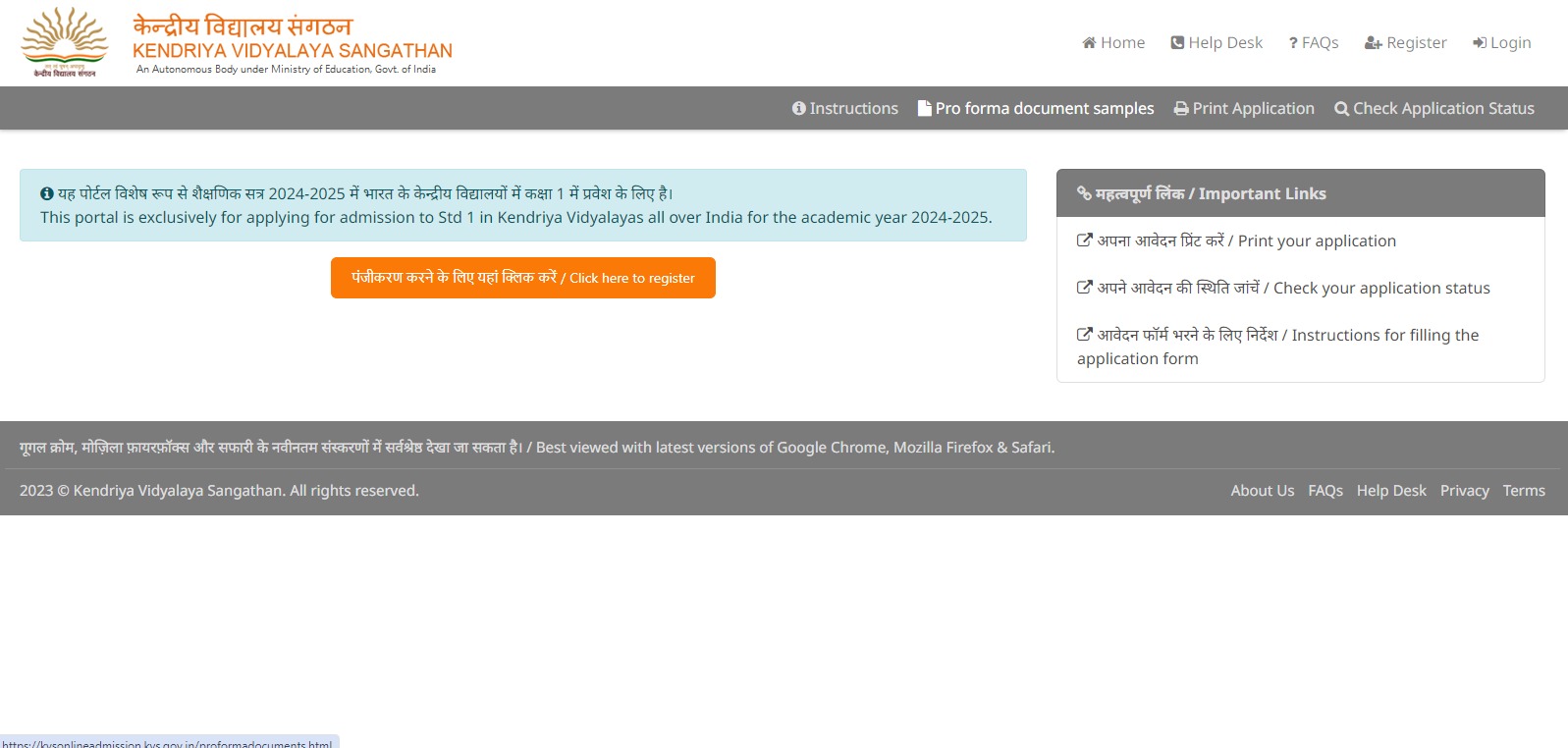The width and height of the screenshot is (1568, 748).
Task: Click the Kendriya Vidyalaya Sangathan logo emblem
Action: [65, 42]
